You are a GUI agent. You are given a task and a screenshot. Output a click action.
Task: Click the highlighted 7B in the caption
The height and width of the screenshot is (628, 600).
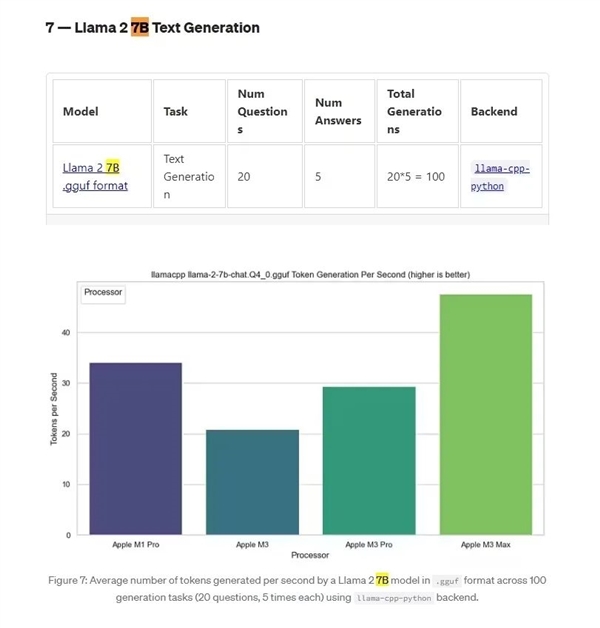[382, 580]
